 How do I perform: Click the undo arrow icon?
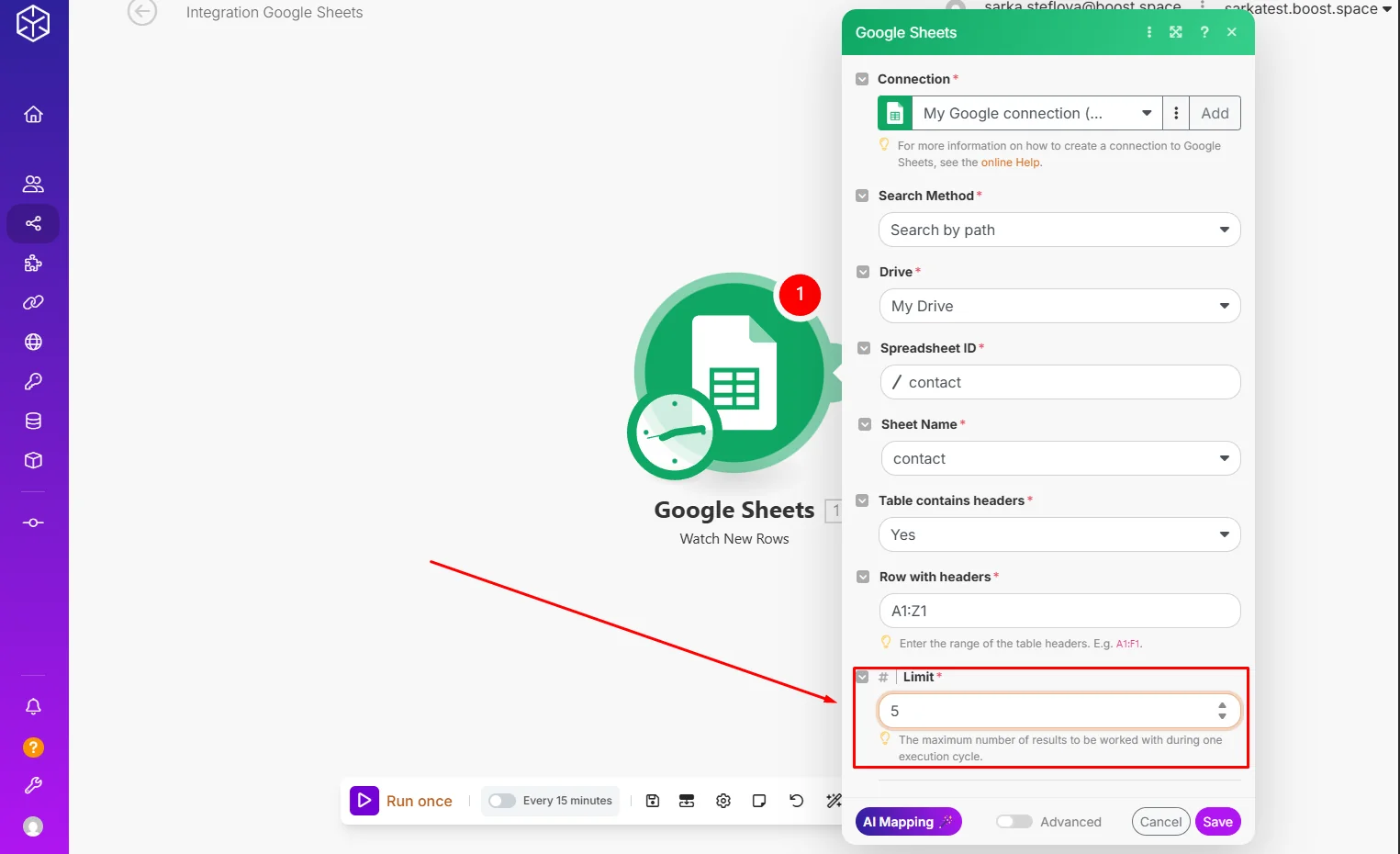coord(796,801)
